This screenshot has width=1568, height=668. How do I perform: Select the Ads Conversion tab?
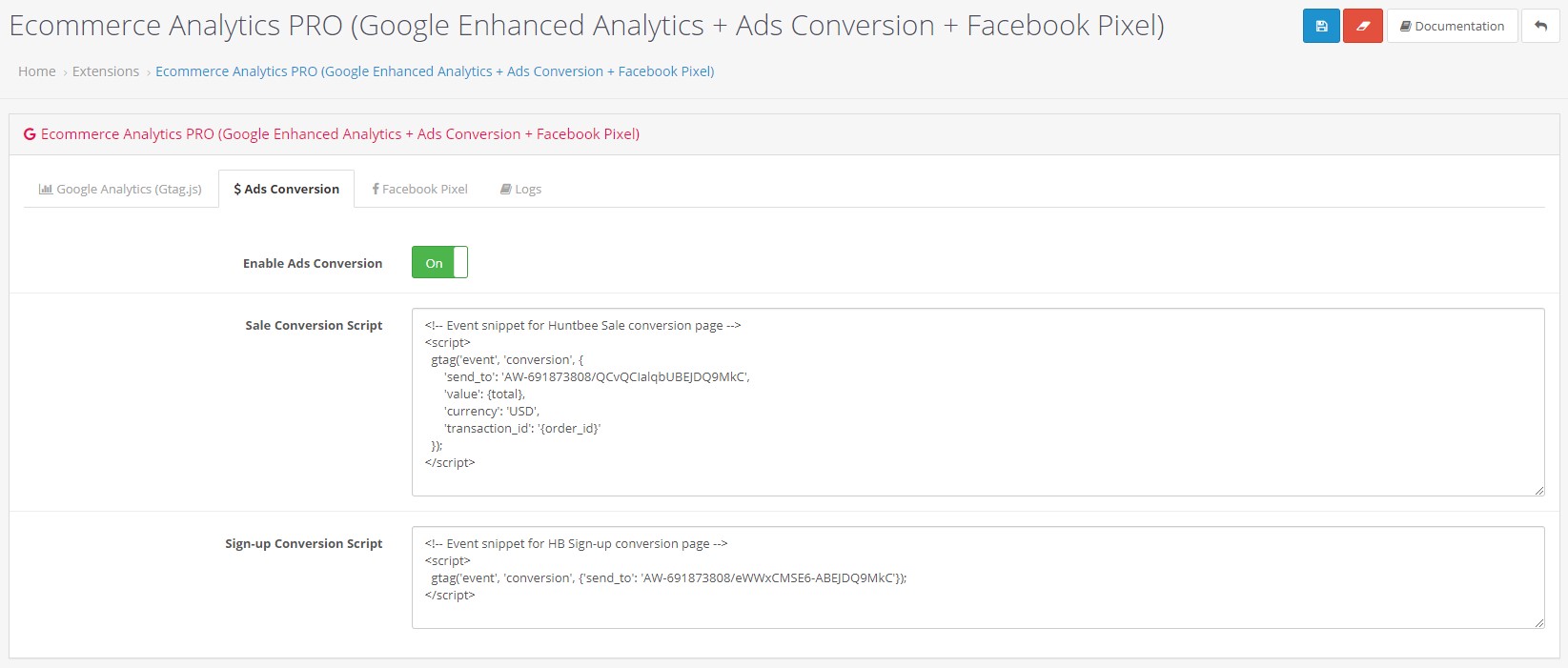pos(286,189)
